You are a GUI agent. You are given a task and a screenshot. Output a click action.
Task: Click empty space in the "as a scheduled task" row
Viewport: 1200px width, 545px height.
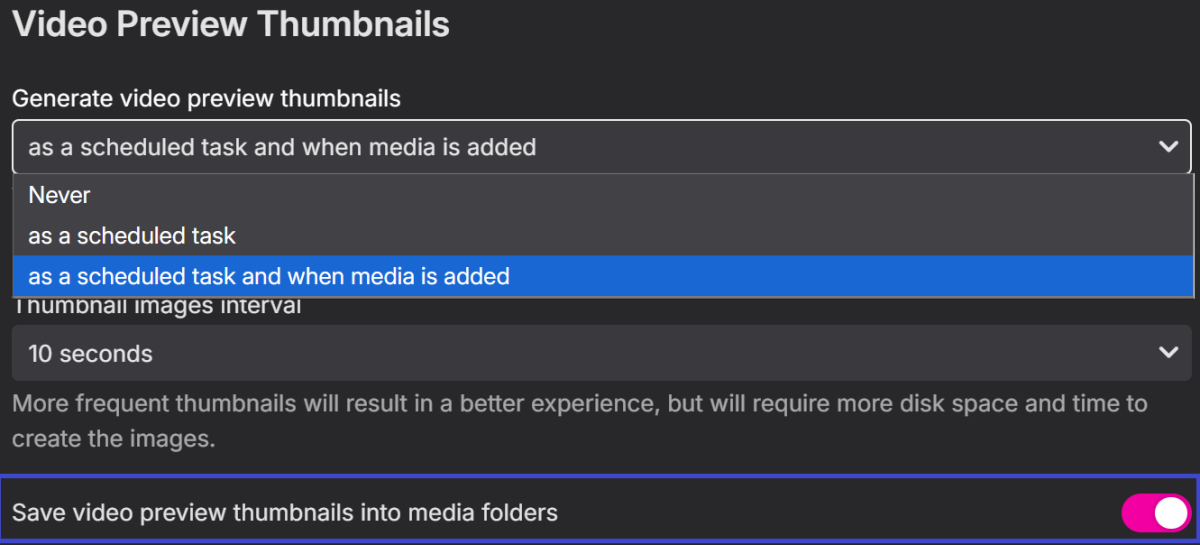[700, 236]
